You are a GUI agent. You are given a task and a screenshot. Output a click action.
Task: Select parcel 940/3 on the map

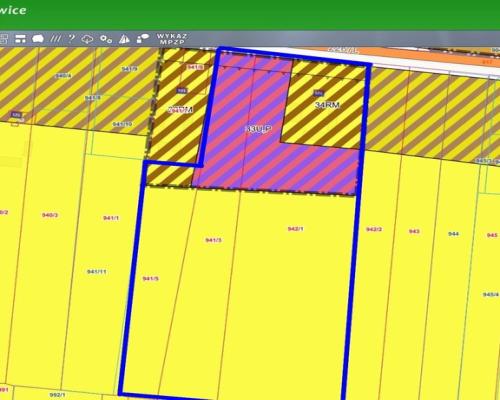[50, 215]
